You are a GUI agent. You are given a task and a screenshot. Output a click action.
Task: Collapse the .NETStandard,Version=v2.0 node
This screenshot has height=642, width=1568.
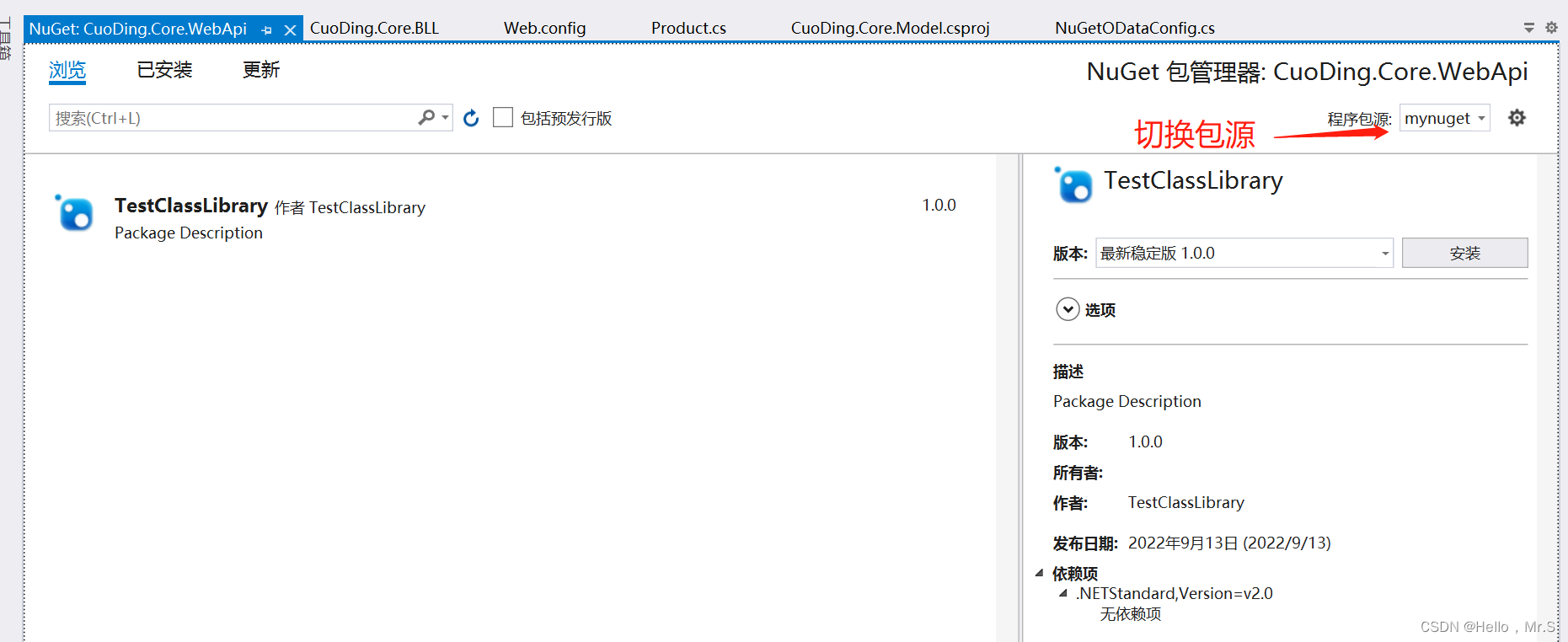(x=1062, y=593)
